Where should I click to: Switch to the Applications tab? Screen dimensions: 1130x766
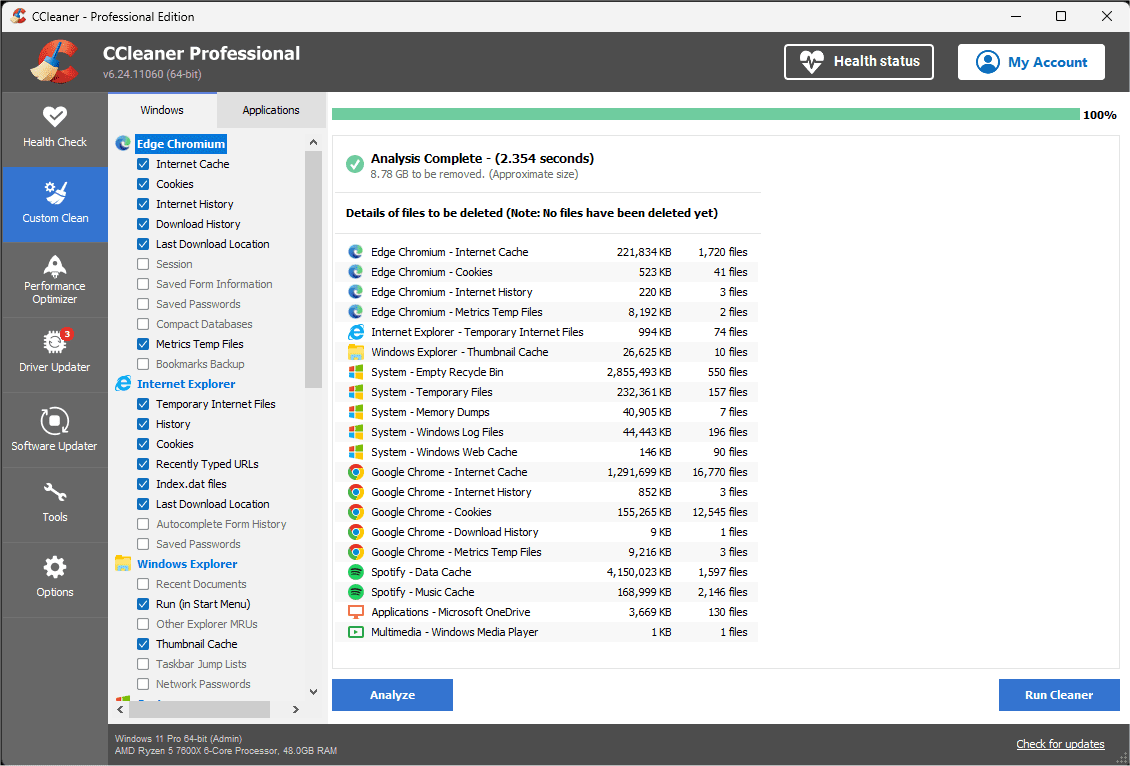pos(270,110)
